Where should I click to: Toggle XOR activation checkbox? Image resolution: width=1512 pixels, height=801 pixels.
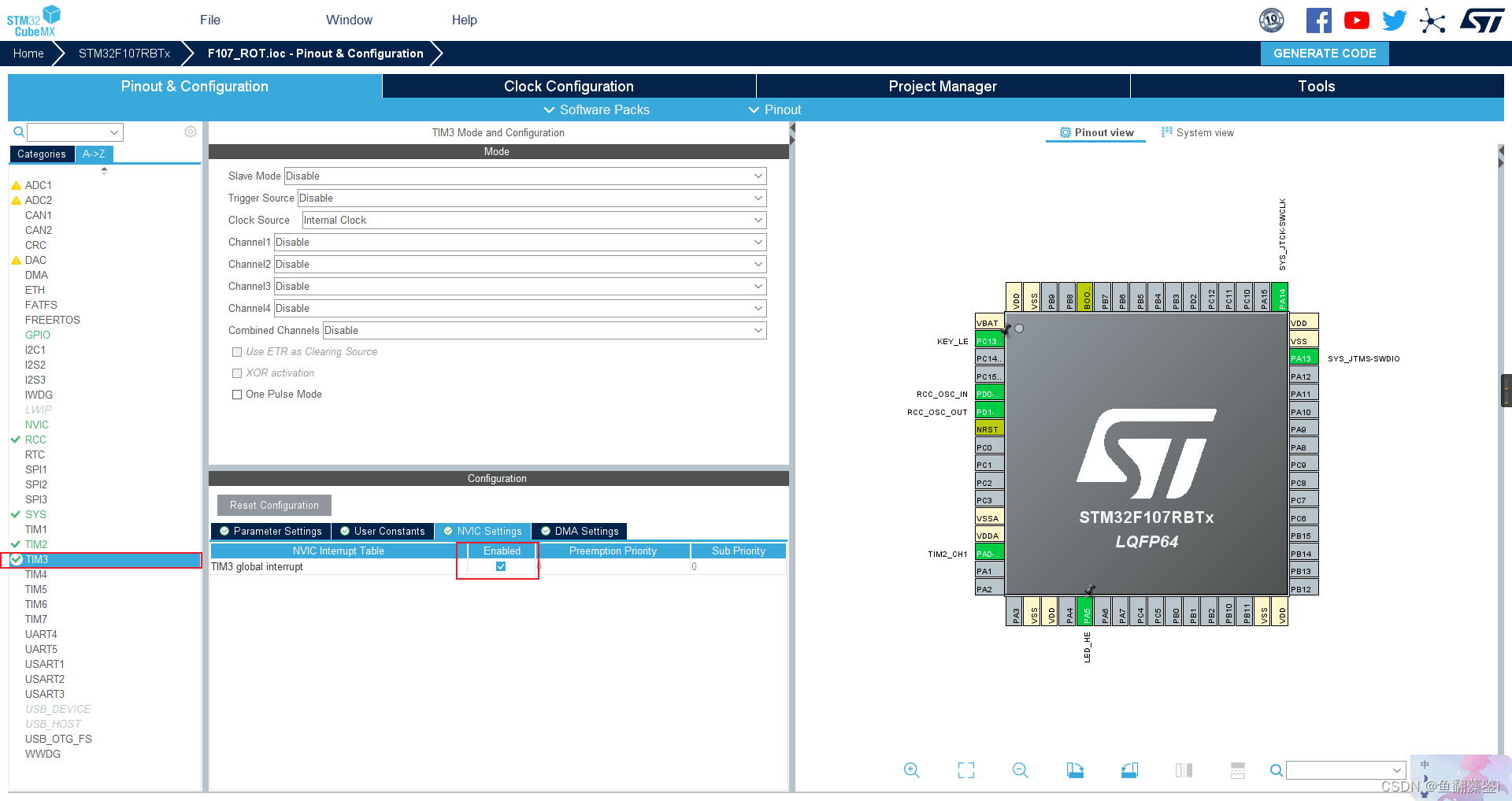pyautogui.click(x=237, y=373)
